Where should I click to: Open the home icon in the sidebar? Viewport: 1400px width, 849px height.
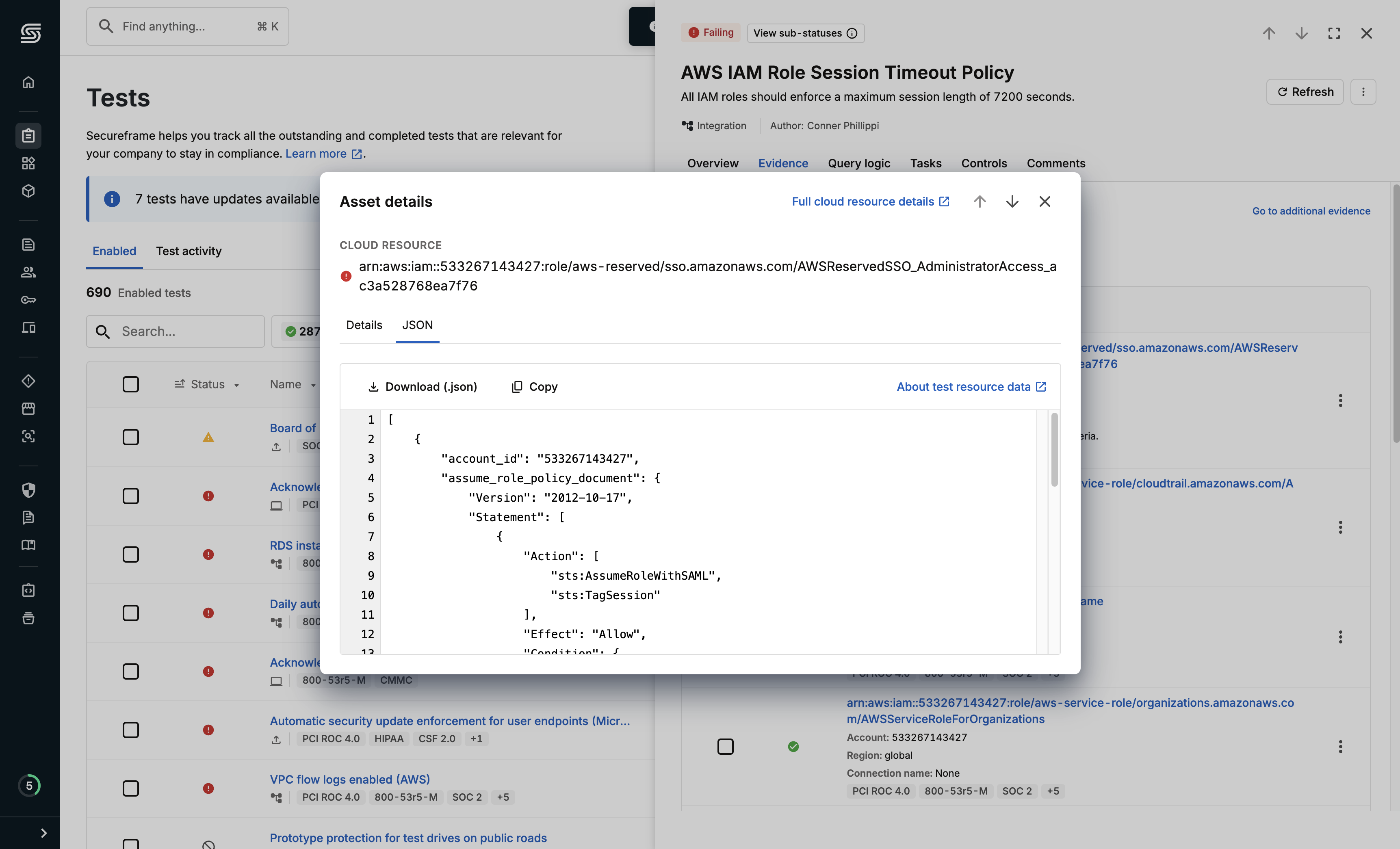28,82
